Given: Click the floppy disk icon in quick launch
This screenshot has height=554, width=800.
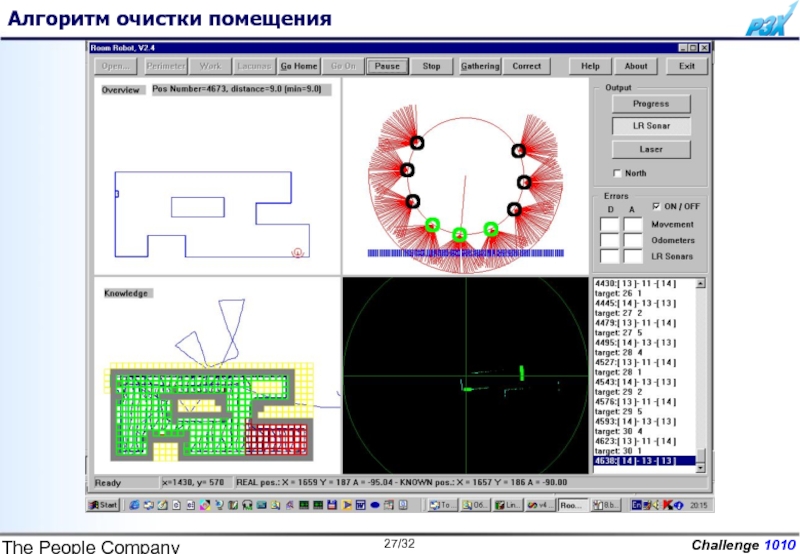Looking at the screenshot, I should coord(332,505).
